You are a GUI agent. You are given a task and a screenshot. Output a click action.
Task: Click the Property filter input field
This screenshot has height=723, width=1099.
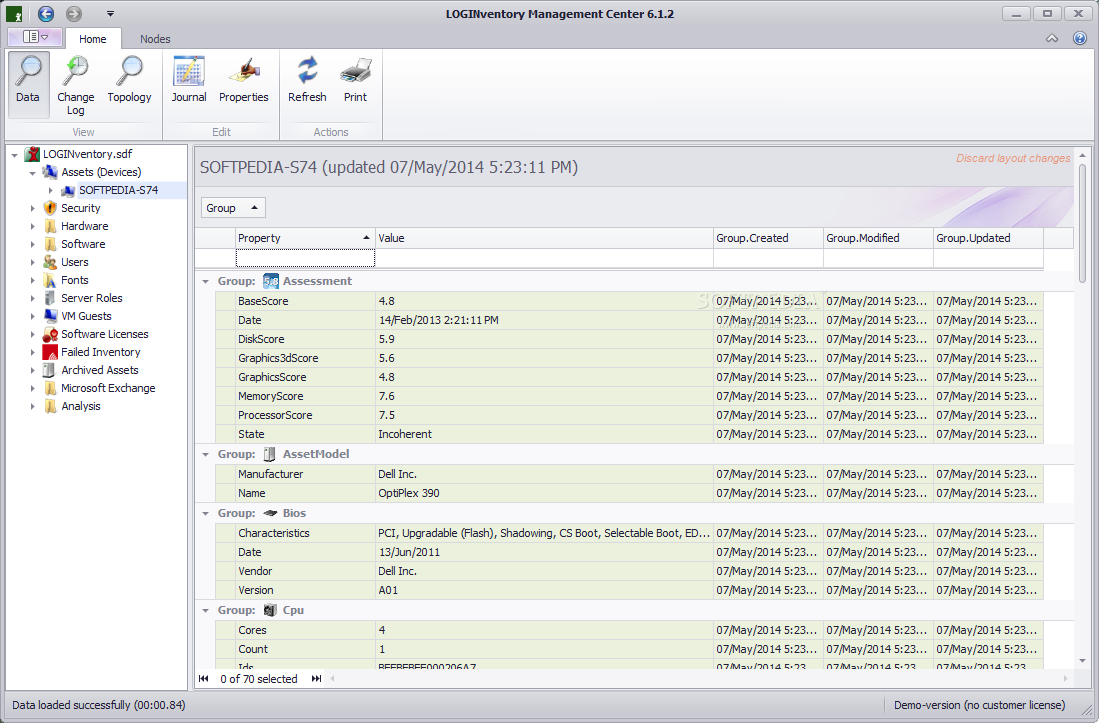[x=305, y=259]
